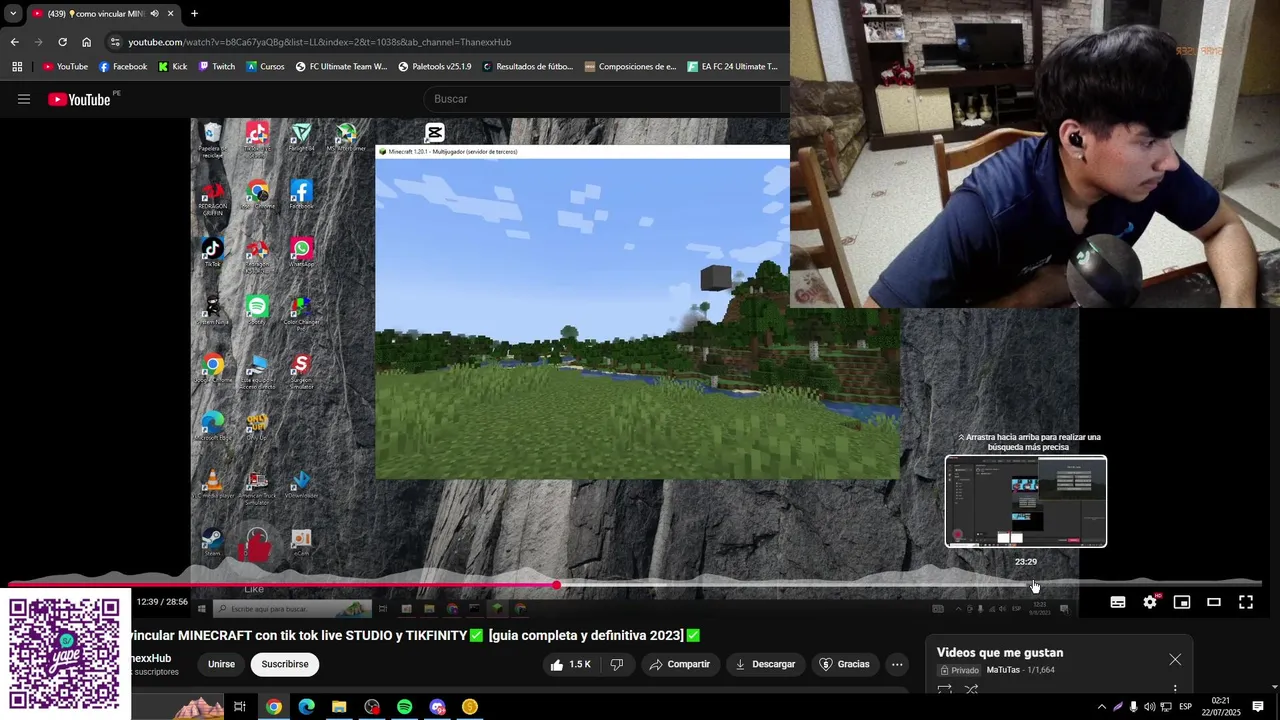Screen dimensions: 1280x720
Task: Open the YouTube bookmark
Action: tap(65, 67)
